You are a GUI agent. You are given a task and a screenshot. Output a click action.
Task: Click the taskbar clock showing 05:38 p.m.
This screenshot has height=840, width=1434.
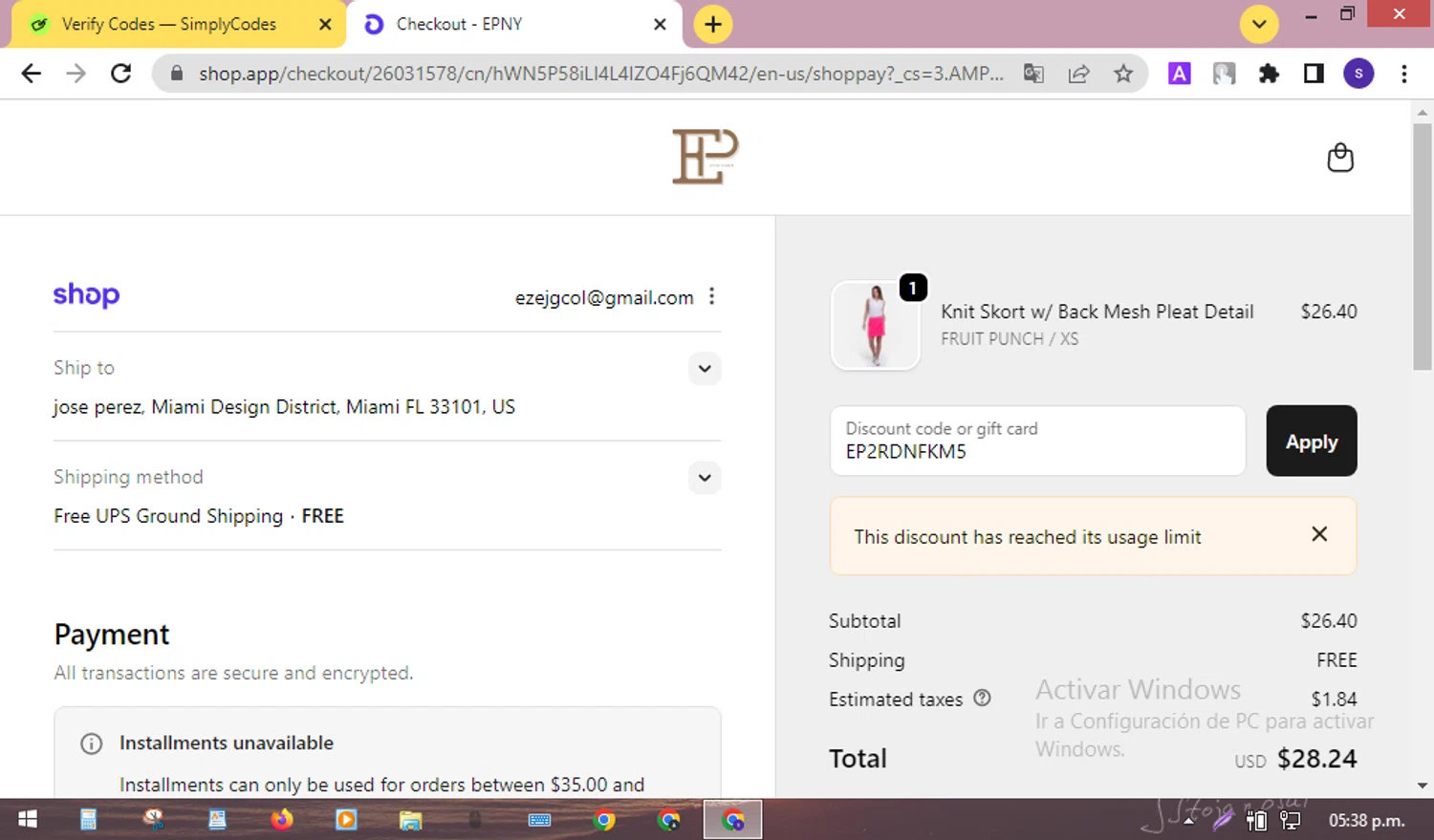pyautogui.click(x=1366, y=820)
